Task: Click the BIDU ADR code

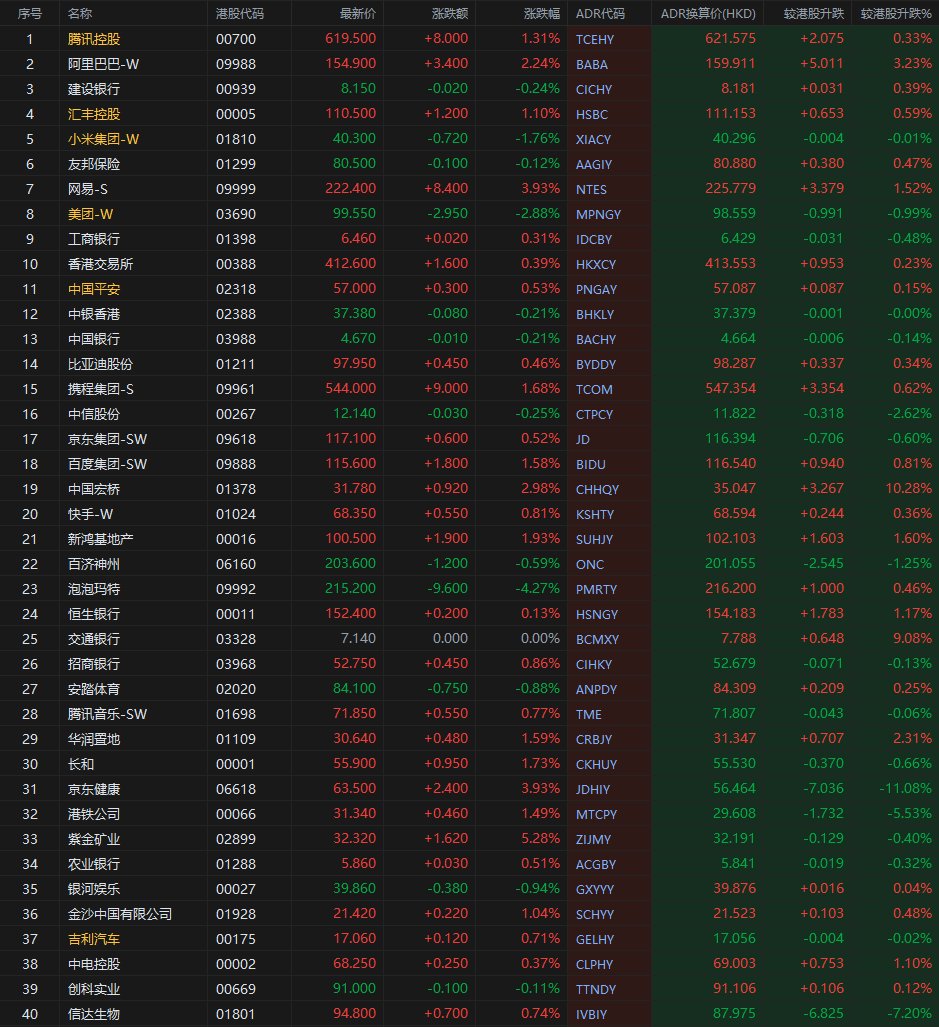Action: click(591, 464)
